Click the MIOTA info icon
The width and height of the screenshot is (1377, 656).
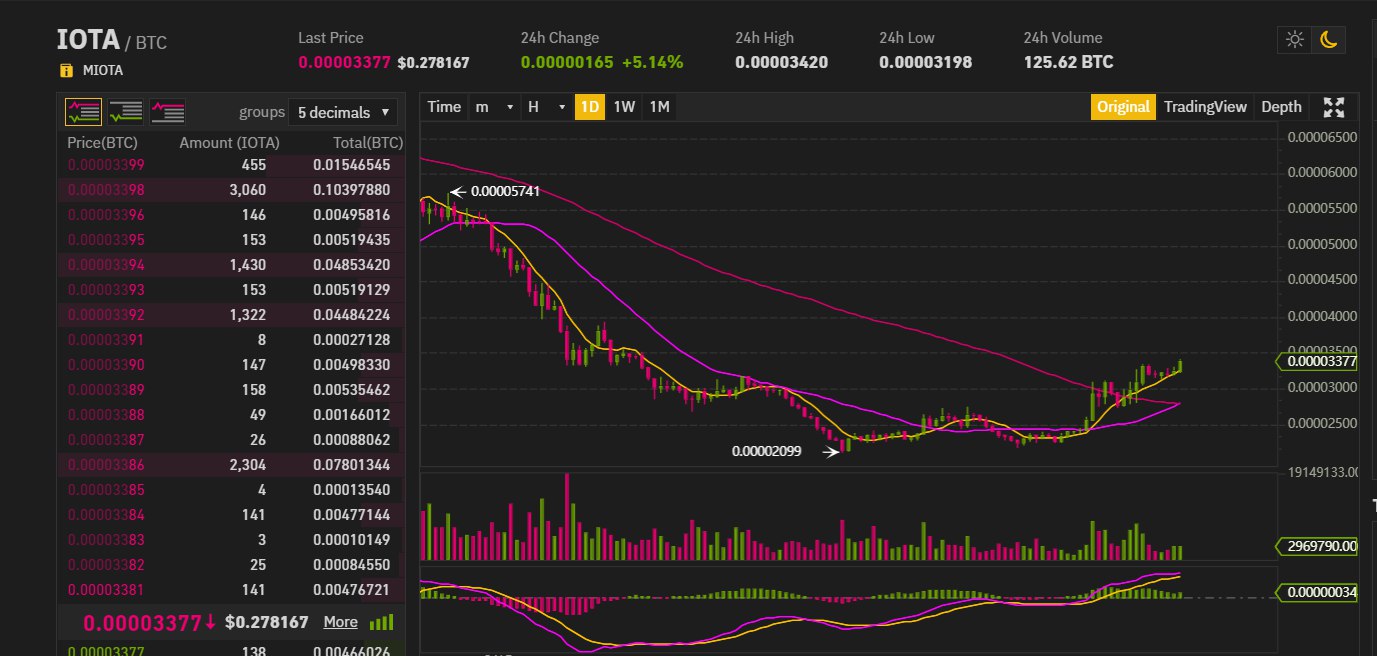[x=66, y=71]
